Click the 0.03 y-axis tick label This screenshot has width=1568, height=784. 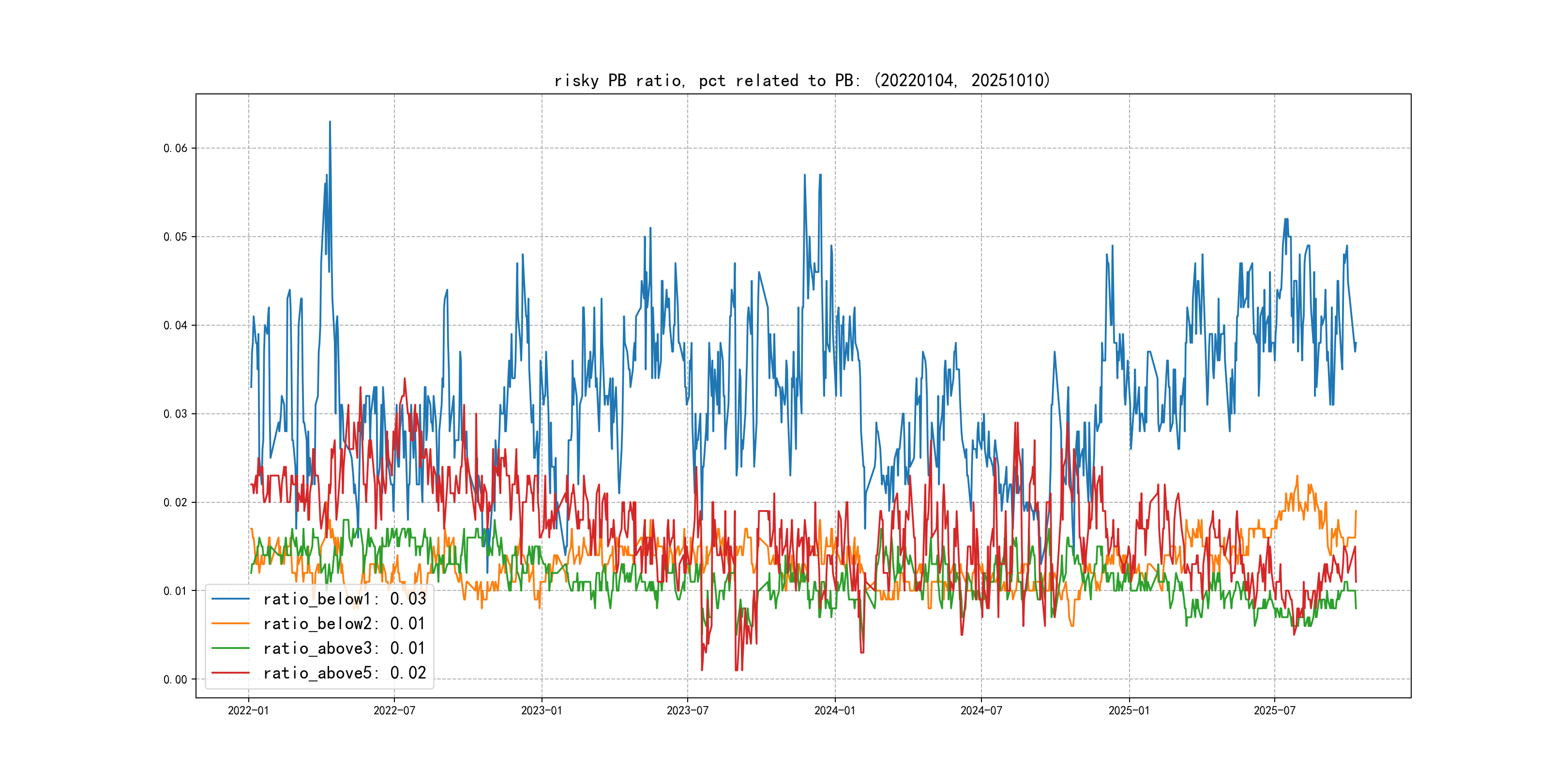[175, 414]
